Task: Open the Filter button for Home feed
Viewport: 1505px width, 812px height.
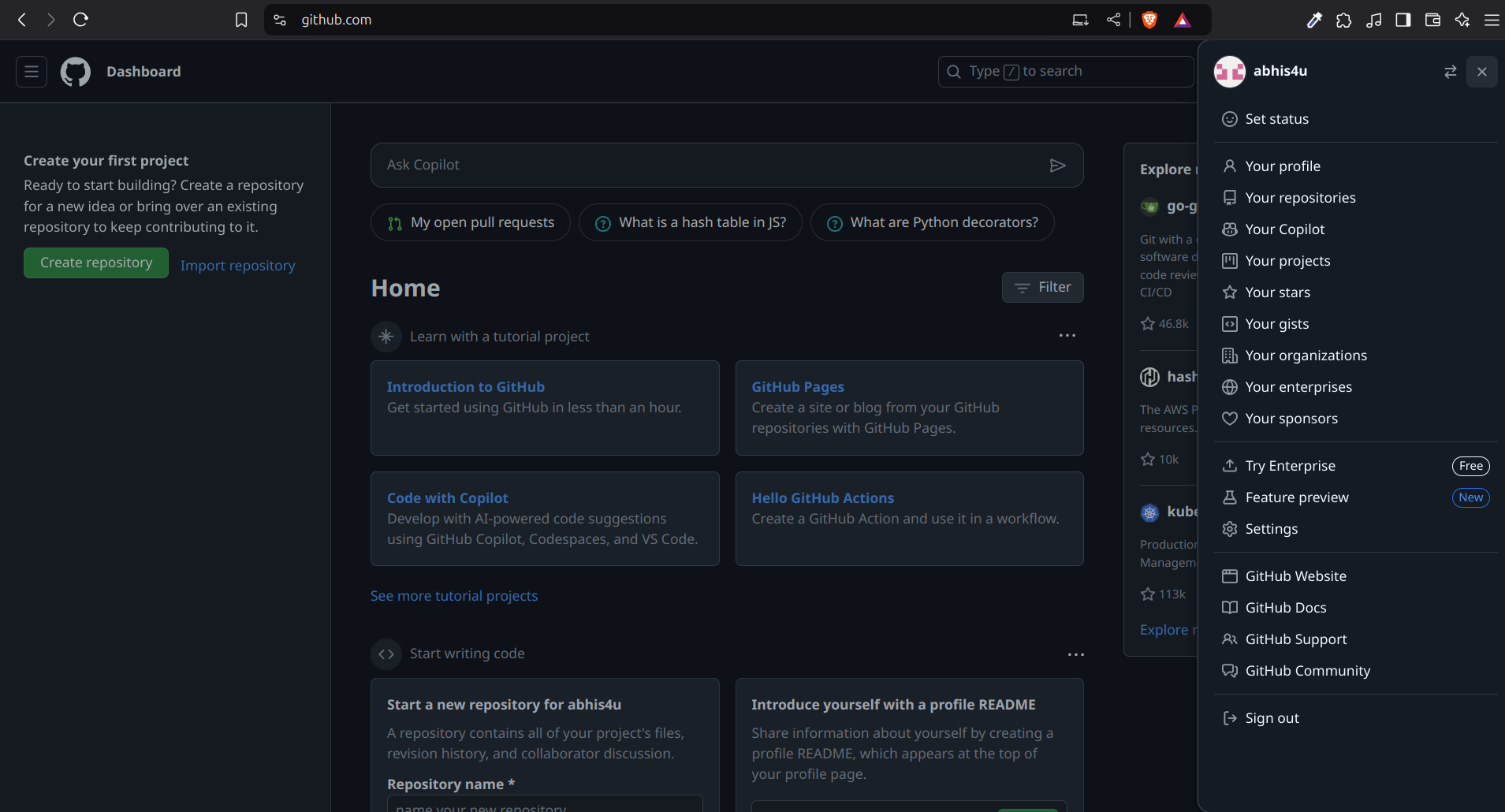Action: click(x=1043, y=288)
